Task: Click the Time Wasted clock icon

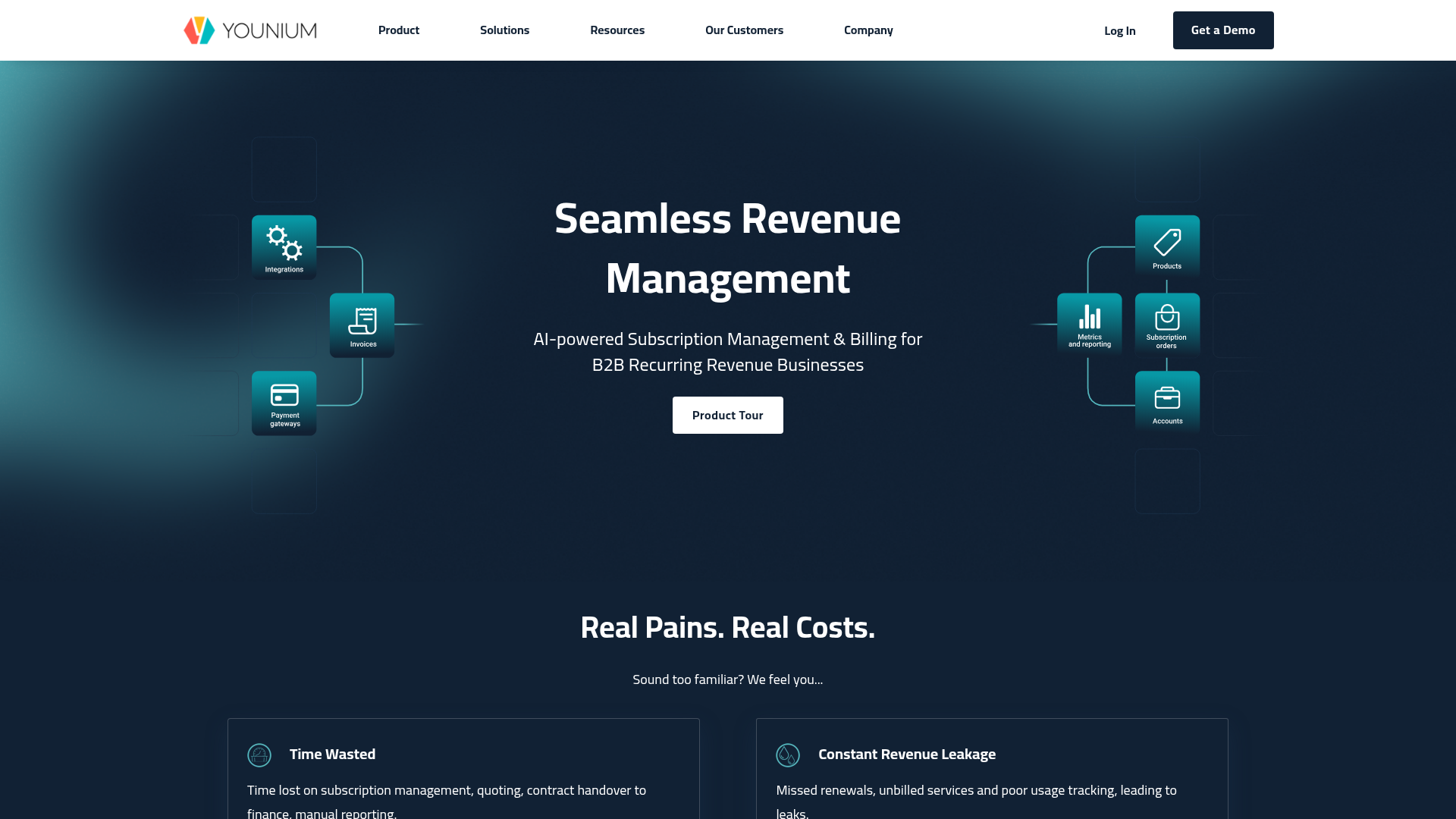Action: click(x=259, y=755)
